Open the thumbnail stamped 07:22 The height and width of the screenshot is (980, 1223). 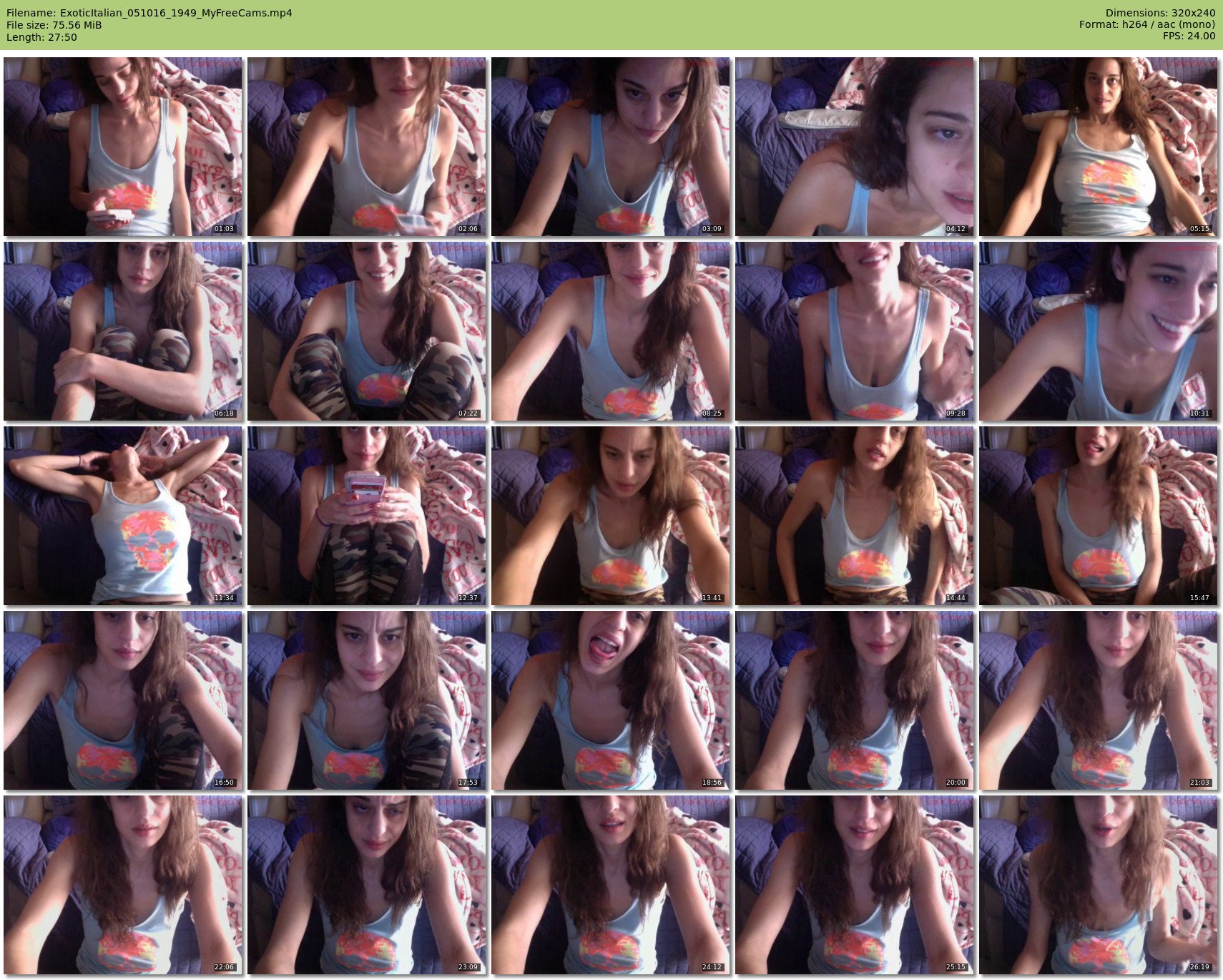366,331
